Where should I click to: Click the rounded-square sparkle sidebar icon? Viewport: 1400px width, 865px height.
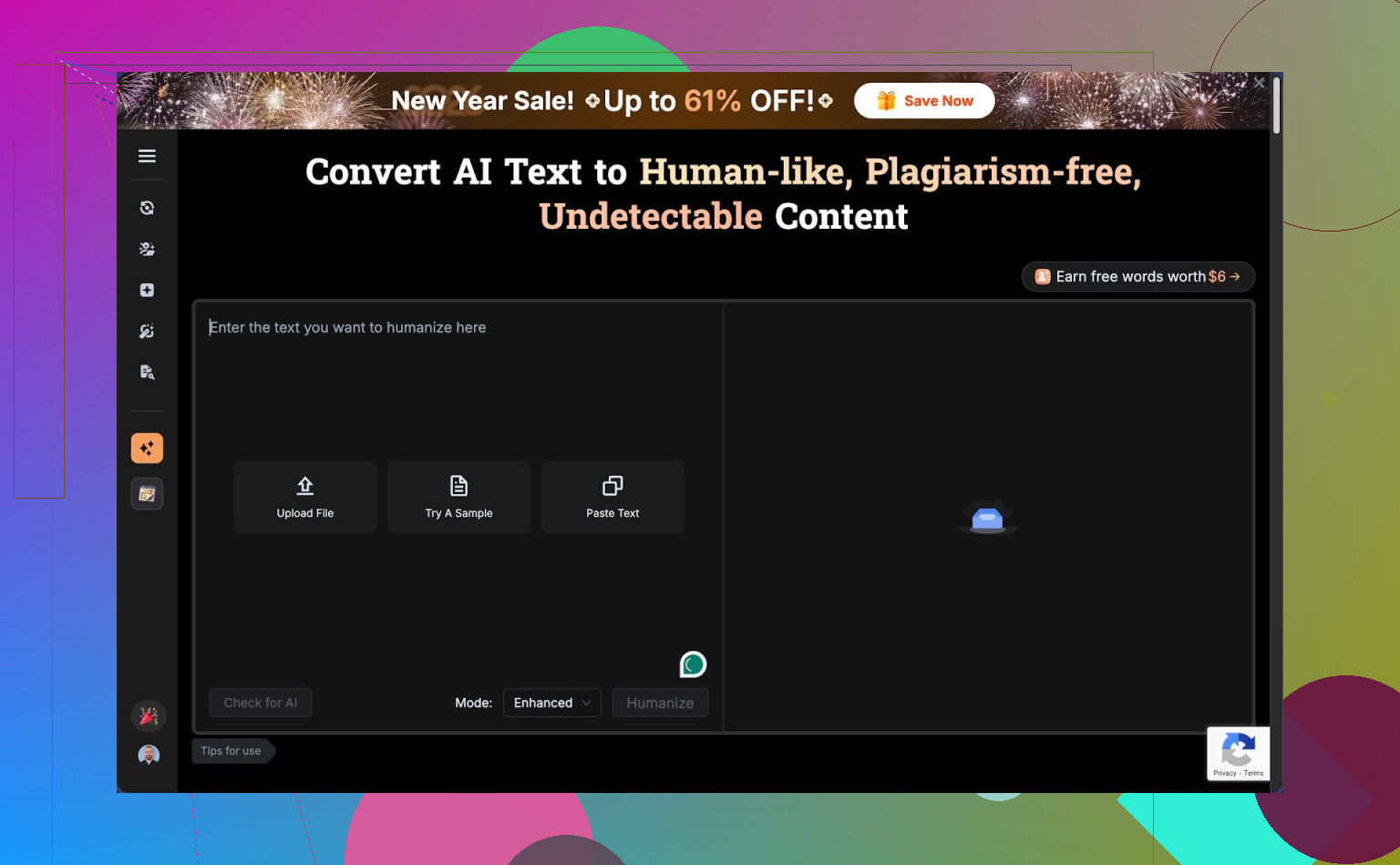147,290
